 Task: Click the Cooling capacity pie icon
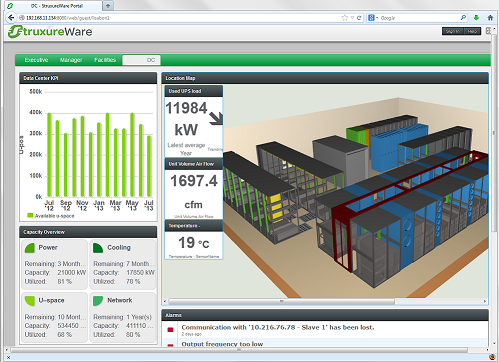coord(98,248)
